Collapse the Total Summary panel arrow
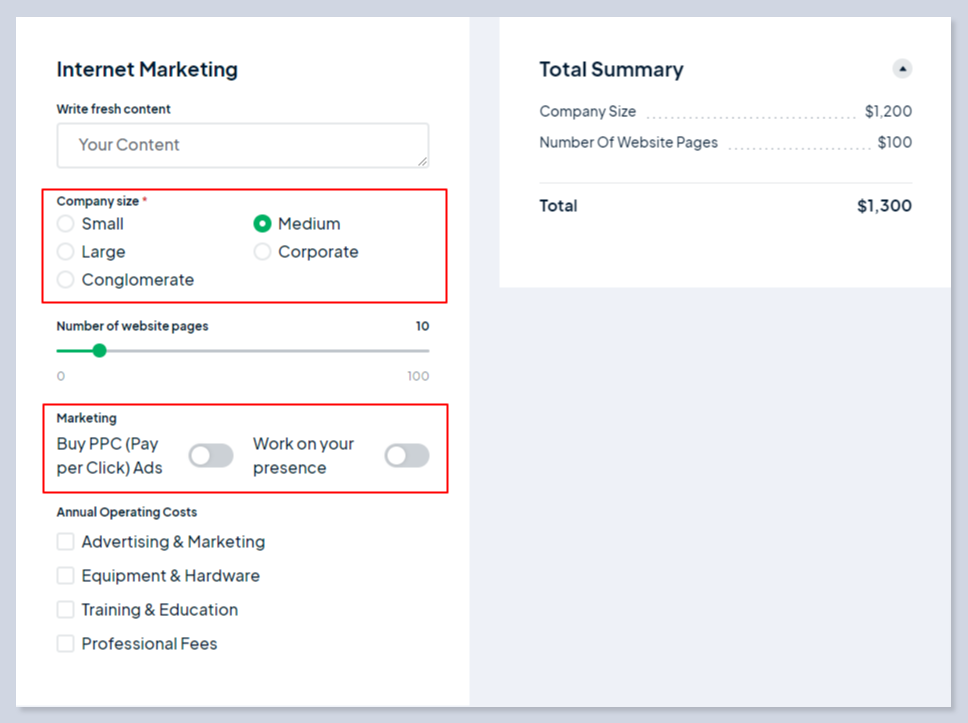 click(x=902, y=69)
